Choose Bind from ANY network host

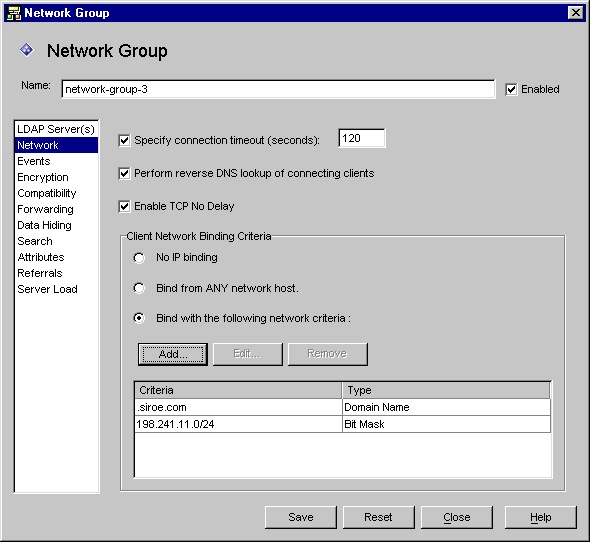139,288
